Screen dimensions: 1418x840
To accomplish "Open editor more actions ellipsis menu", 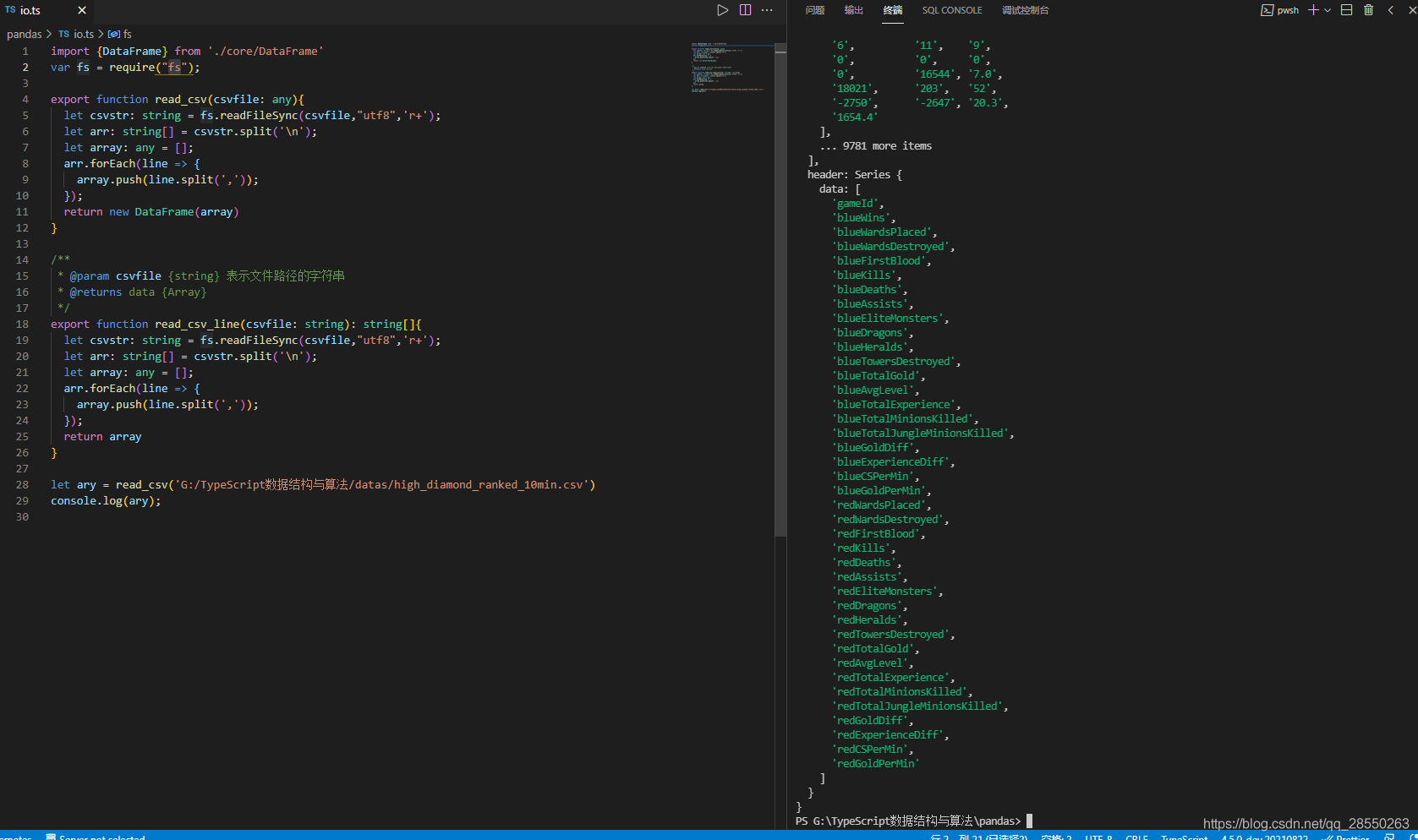I will [767, 10].
